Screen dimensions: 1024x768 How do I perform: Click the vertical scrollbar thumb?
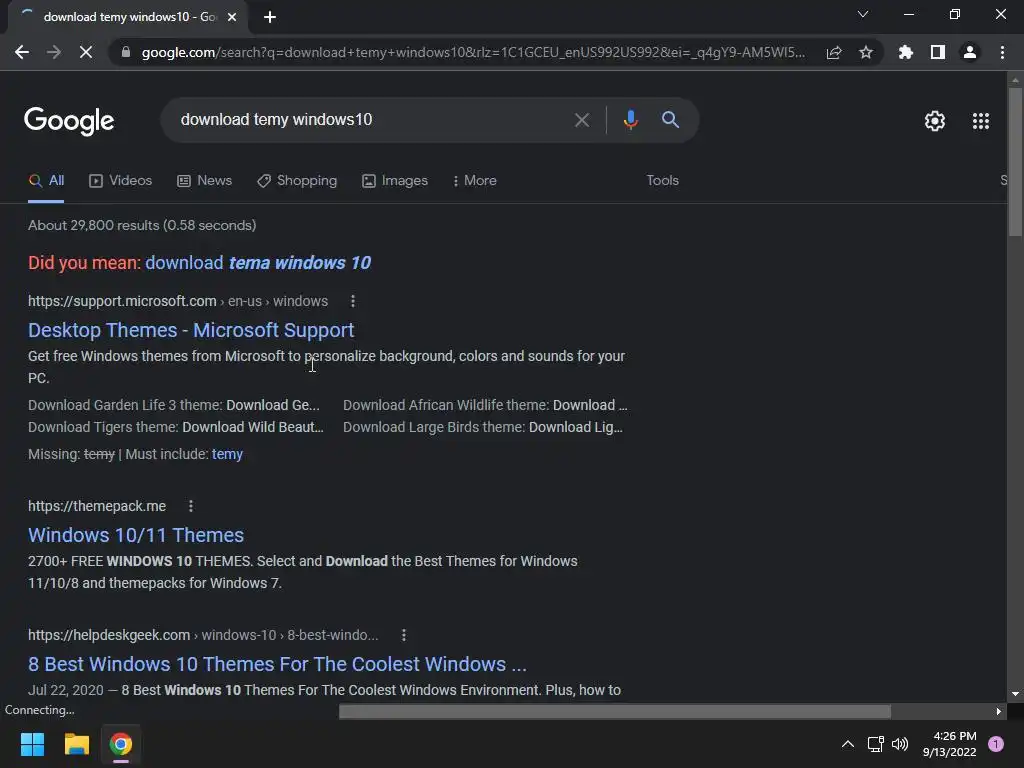(x=1015, y=161)
